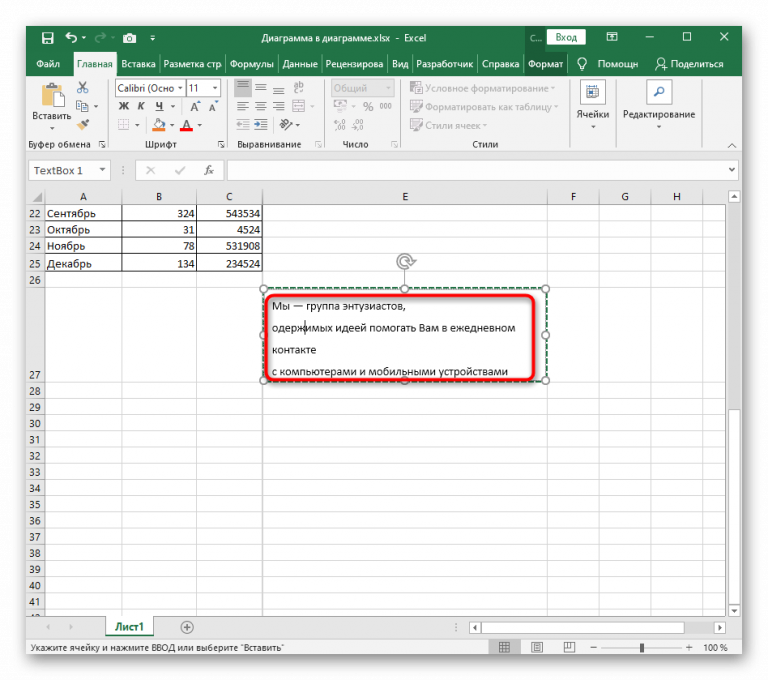The image size is (768, 680).
Task: Click the Поделиться share button
Action: [x=689, y=64]
